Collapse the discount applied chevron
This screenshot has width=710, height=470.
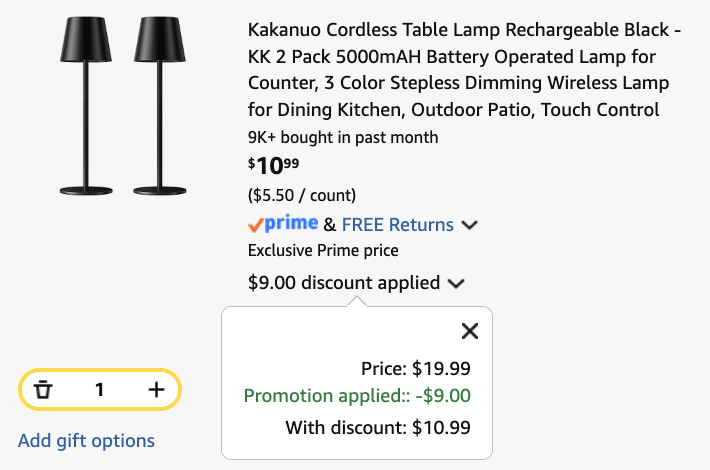coord(456,284)
